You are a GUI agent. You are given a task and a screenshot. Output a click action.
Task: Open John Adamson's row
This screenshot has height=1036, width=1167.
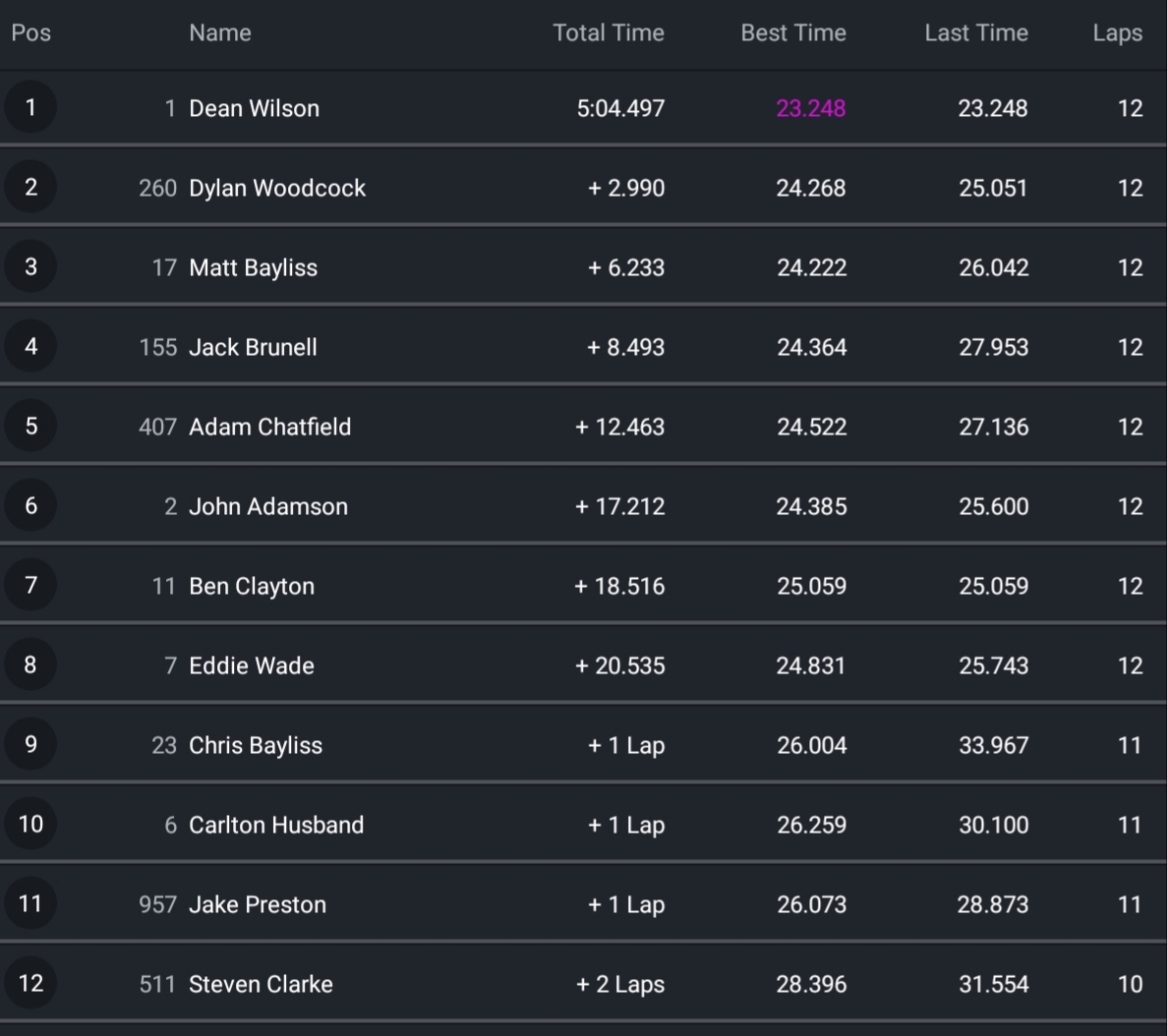tap(267, 506)
